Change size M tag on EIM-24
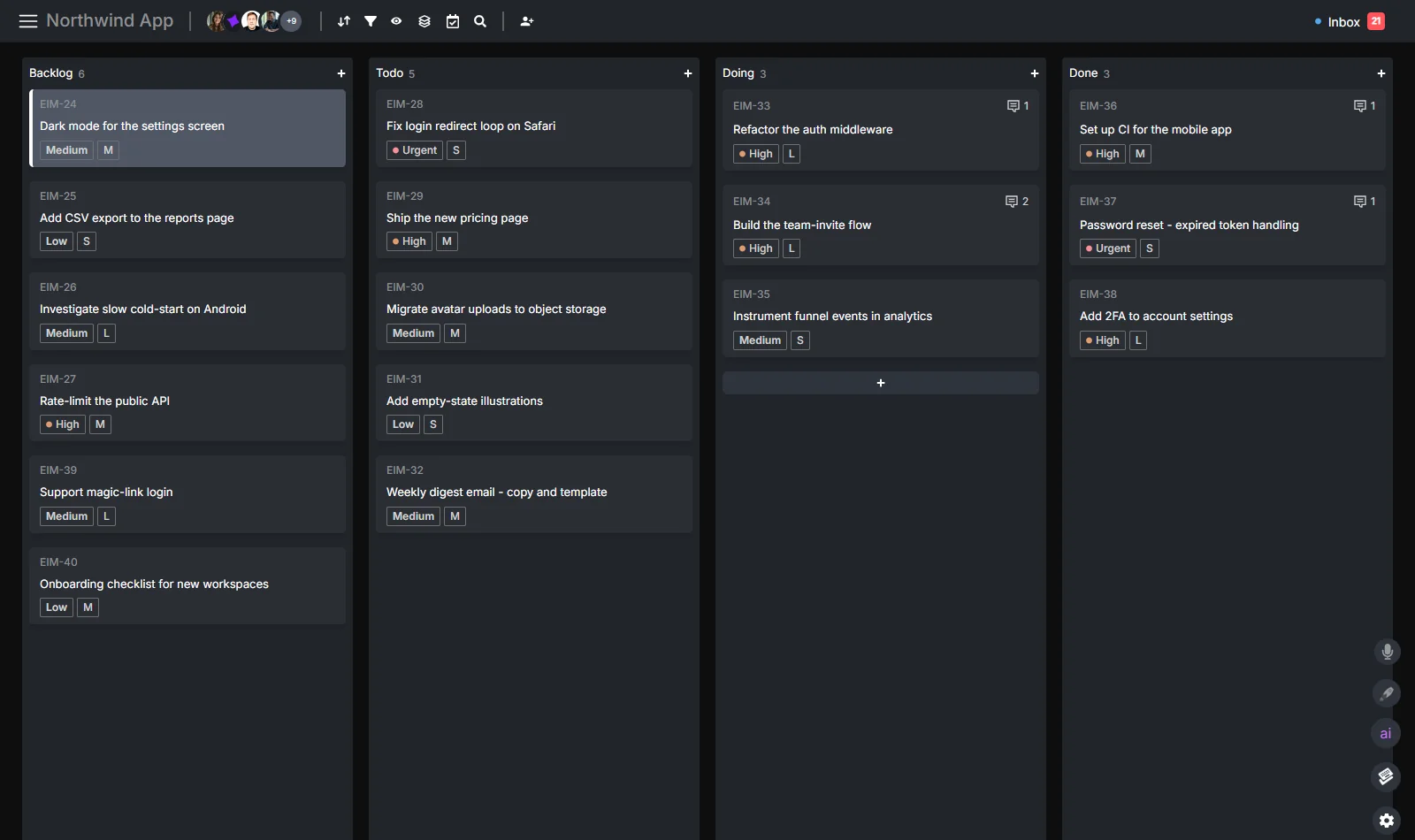 click(108, 150)
